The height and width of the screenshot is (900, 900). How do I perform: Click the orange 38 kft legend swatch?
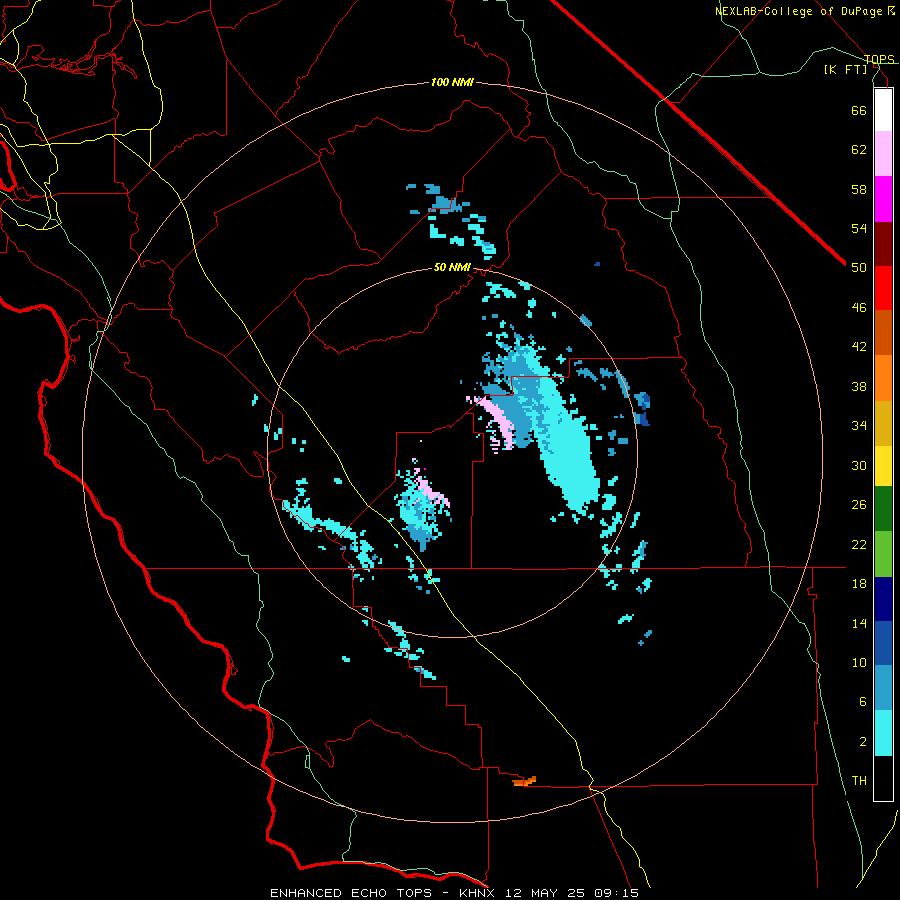coord(883,378)
